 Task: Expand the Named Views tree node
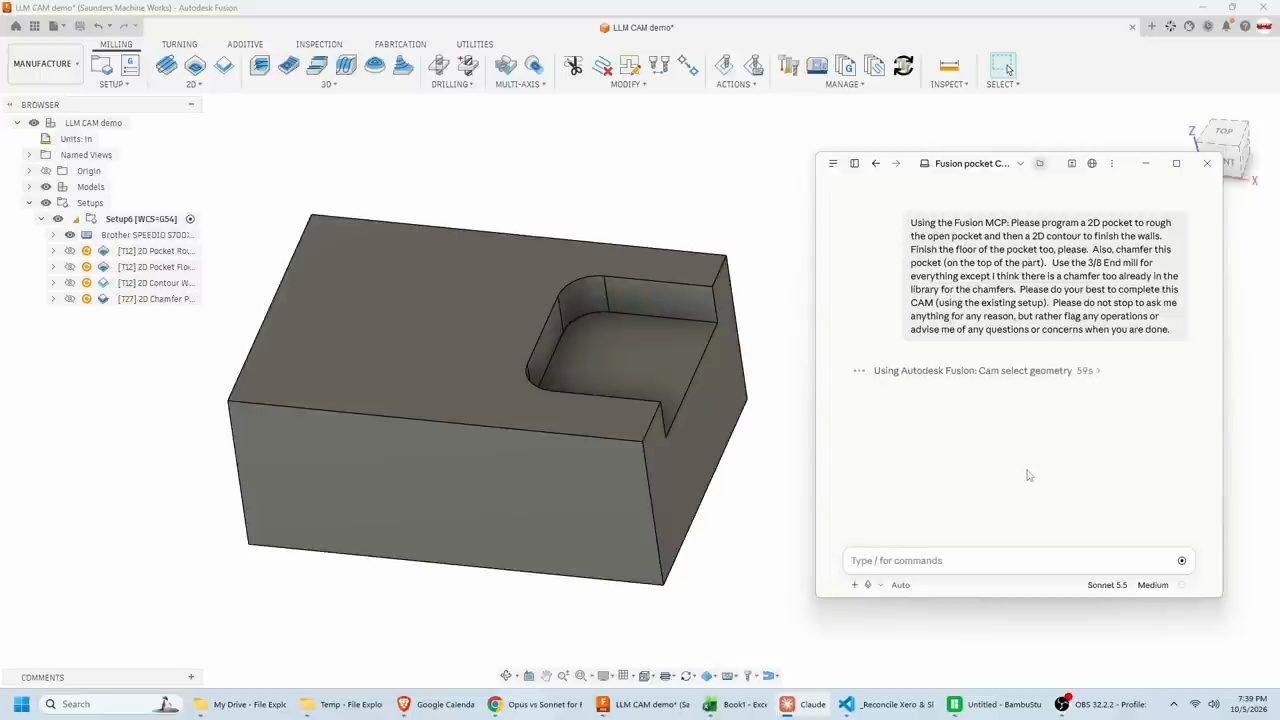(29, 155)
